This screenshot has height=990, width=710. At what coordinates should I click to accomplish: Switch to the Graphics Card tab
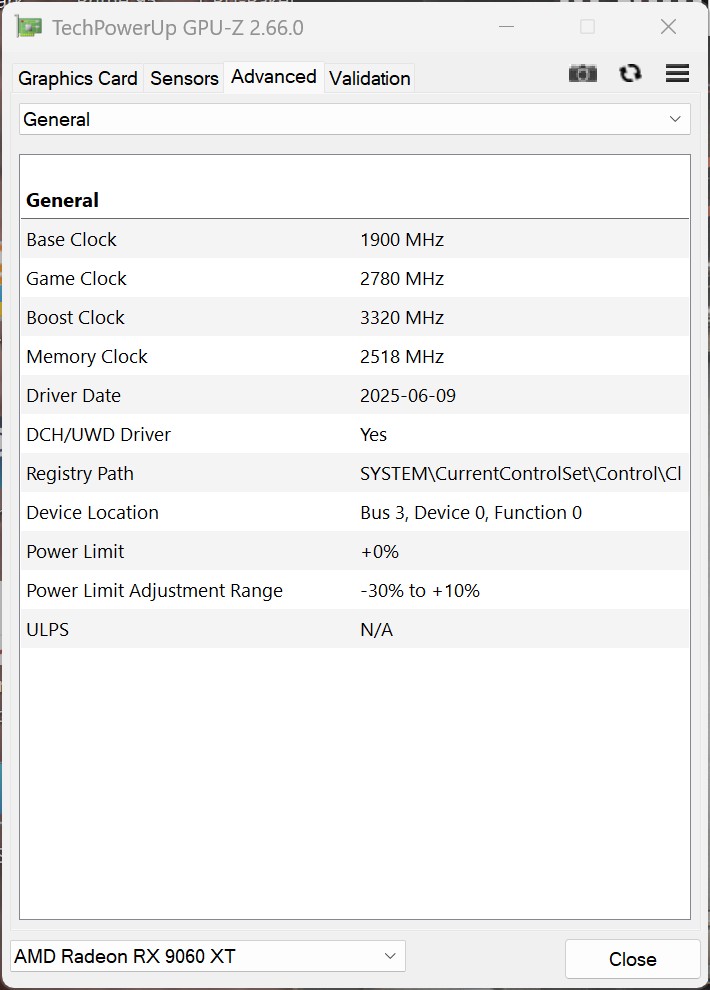[x=78, y=78]
